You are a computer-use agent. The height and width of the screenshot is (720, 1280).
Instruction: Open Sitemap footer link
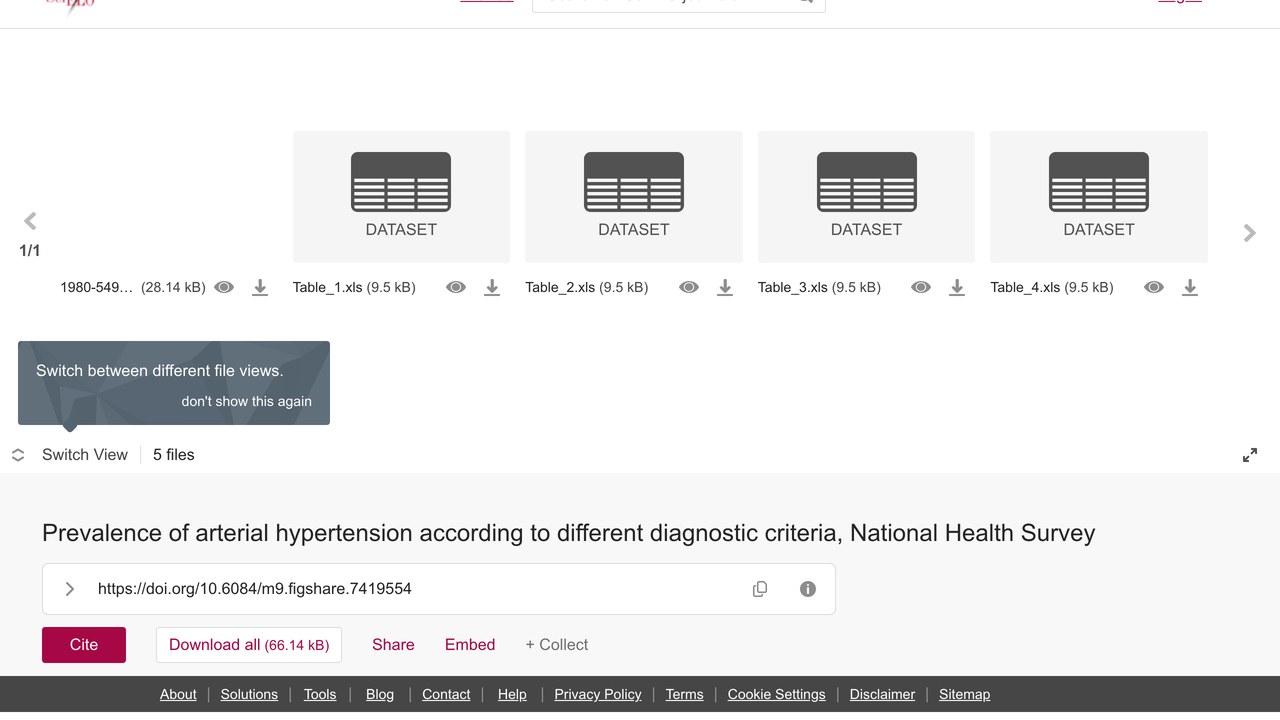[x=964, y=694]
